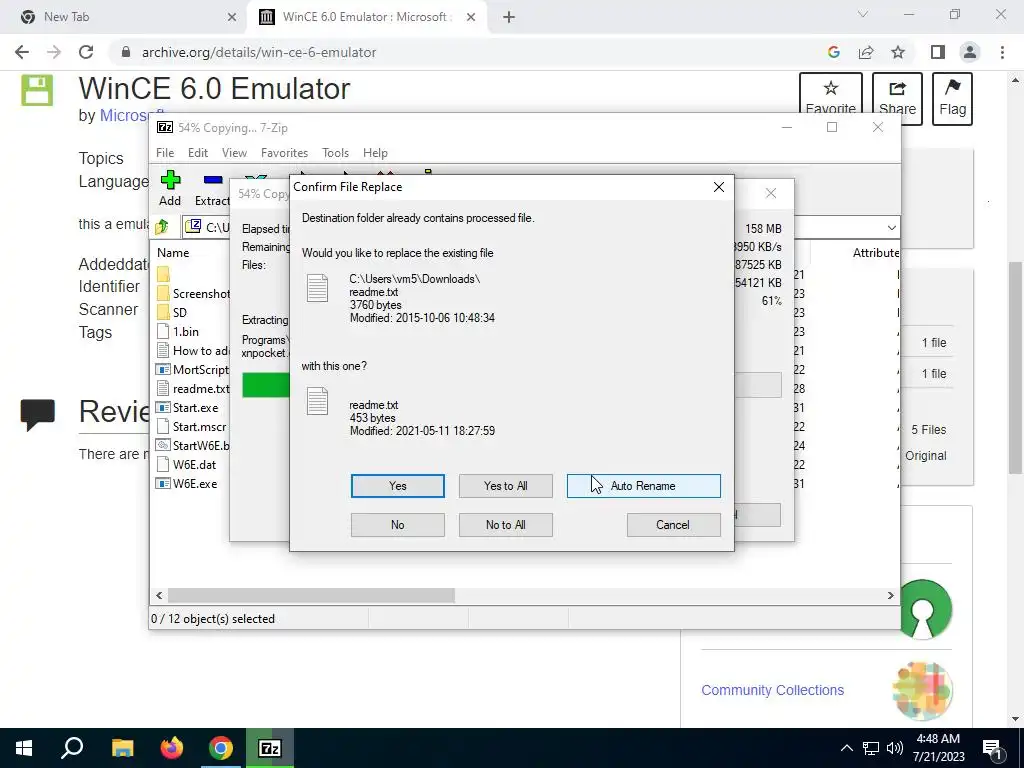Click 7-Zip horizontal scrollbar thumb
Viewport: 1024px width, 768px height.
[x=311, y=596]
